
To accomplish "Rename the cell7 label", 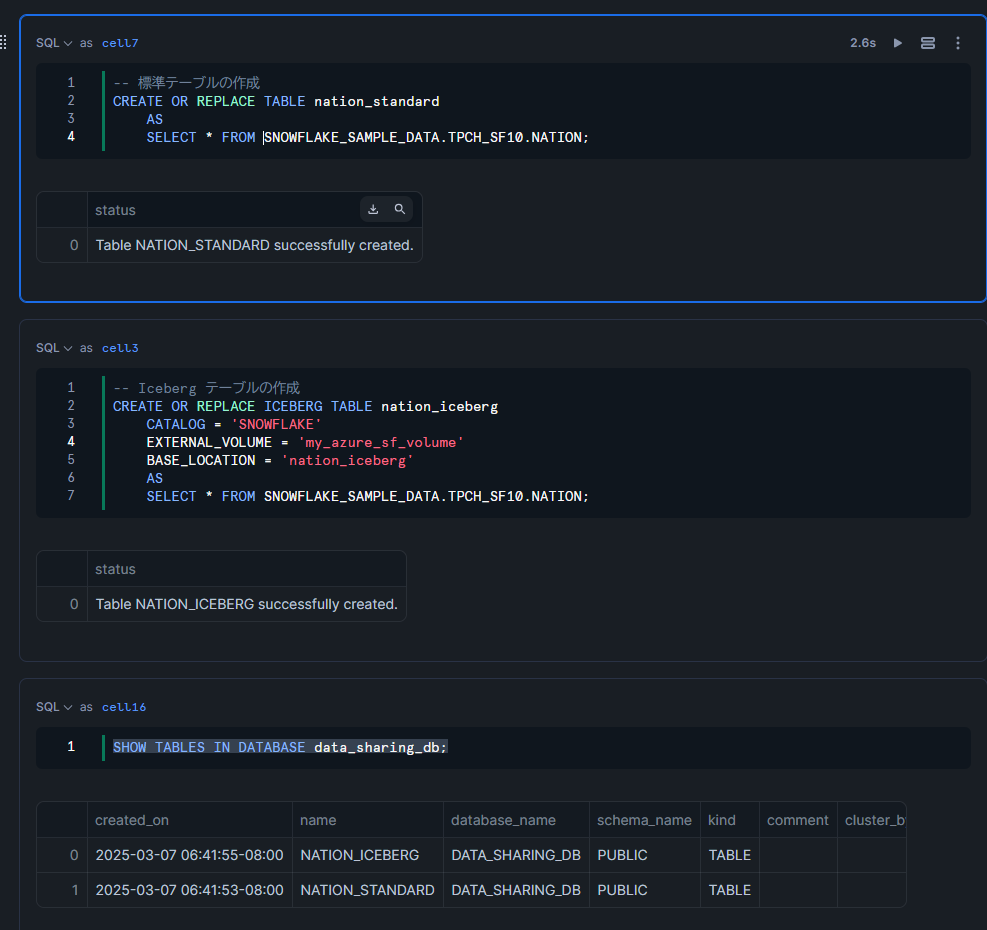I will click(x=120, y=43).
